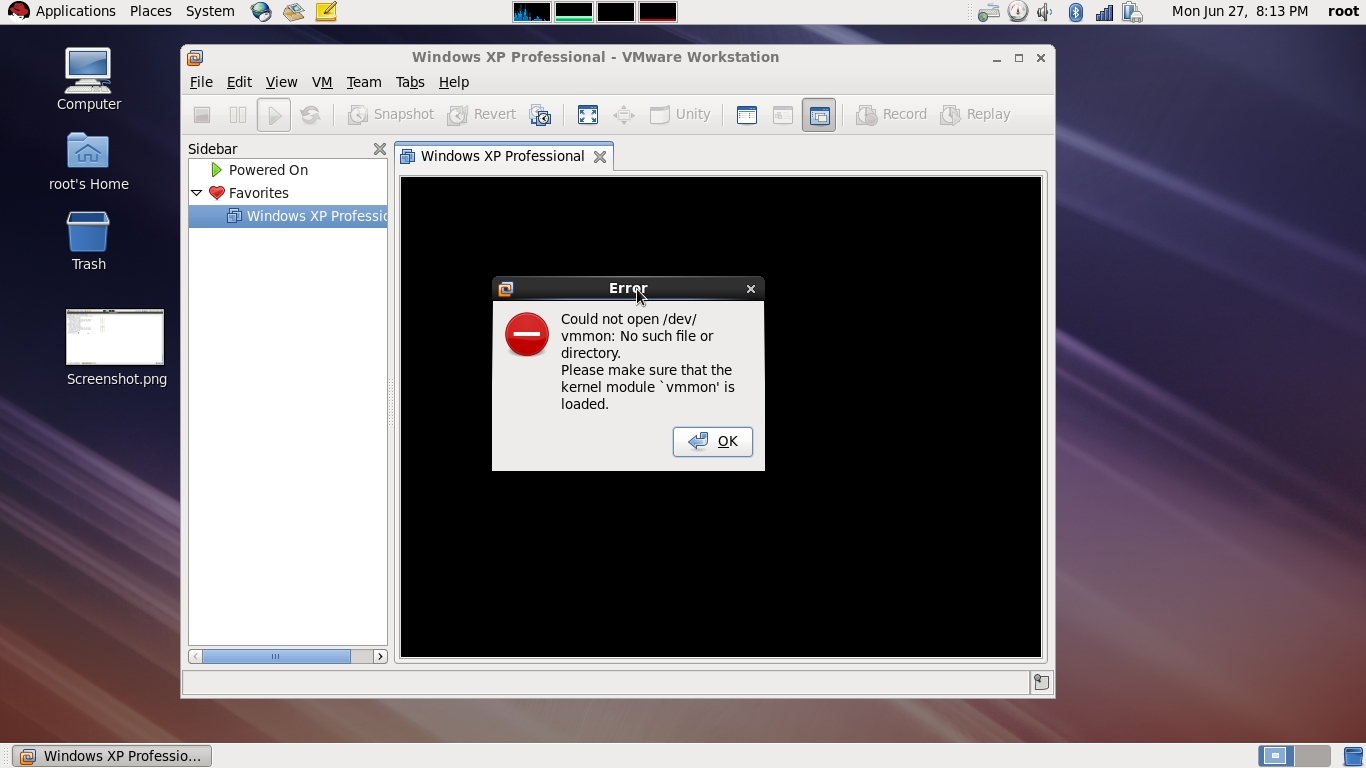Image resolution: width=1366 pixels, height=768 pixels.
Task: Click the Replay toolbar button
Action: 976,115
